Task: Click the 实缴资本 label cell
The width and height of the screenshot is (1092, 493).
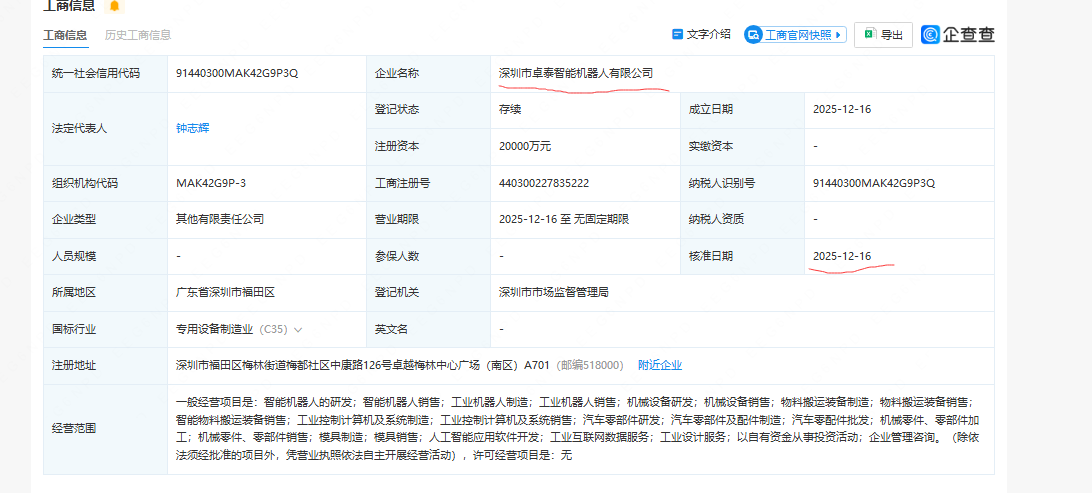Action: point(742,147)
